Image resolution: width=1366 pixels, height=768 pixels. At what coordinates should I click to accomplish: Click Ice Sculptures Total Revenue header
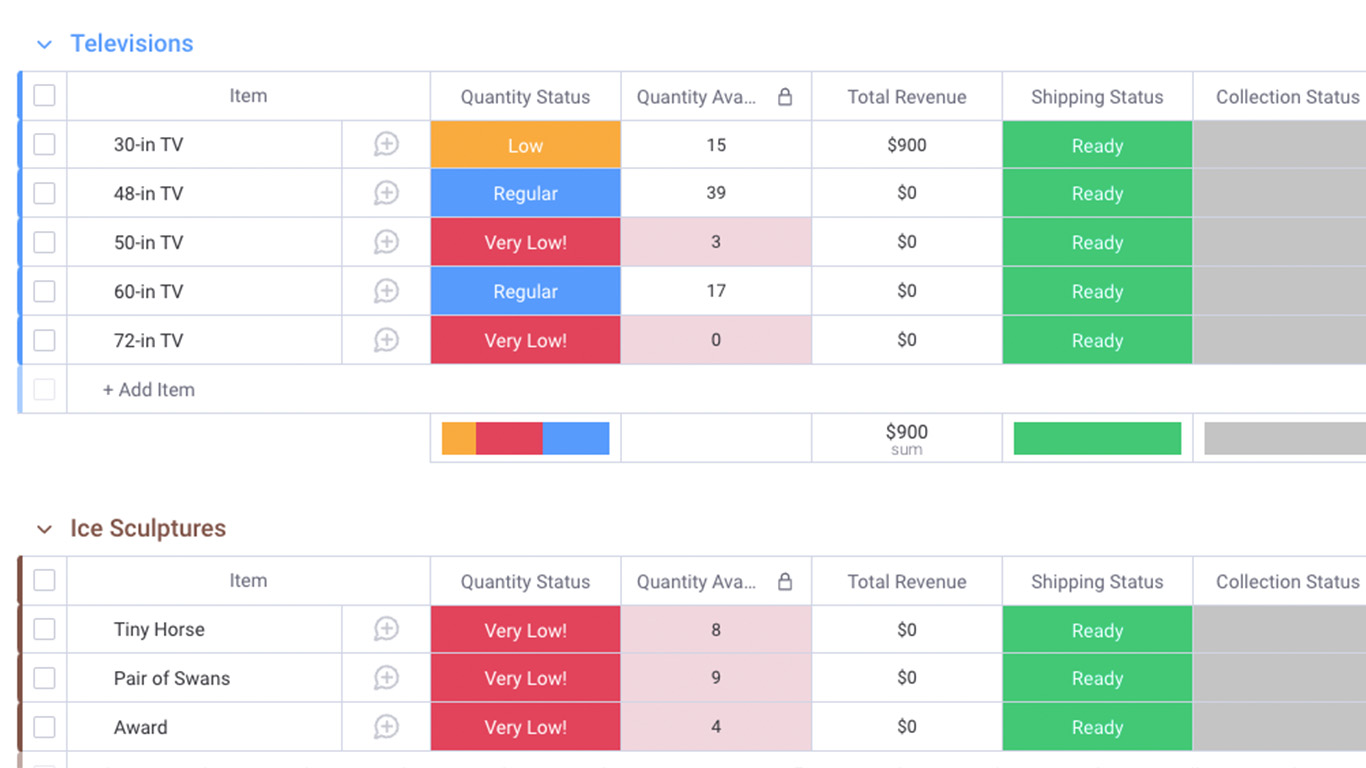pos(907,582)
